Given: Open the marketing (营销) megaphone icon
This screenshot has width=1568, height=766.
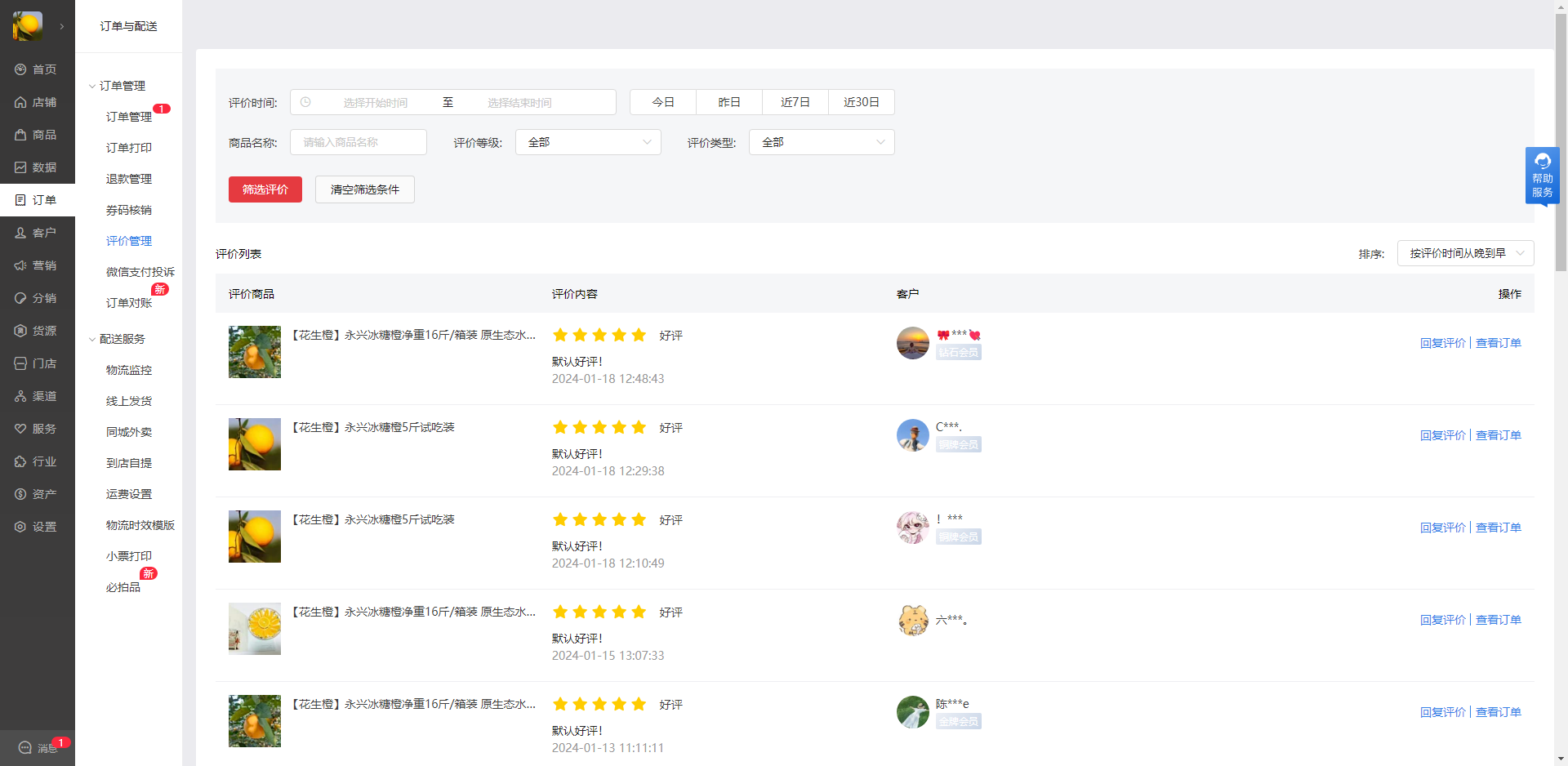Looking at the screenshot, I should 20,265.
